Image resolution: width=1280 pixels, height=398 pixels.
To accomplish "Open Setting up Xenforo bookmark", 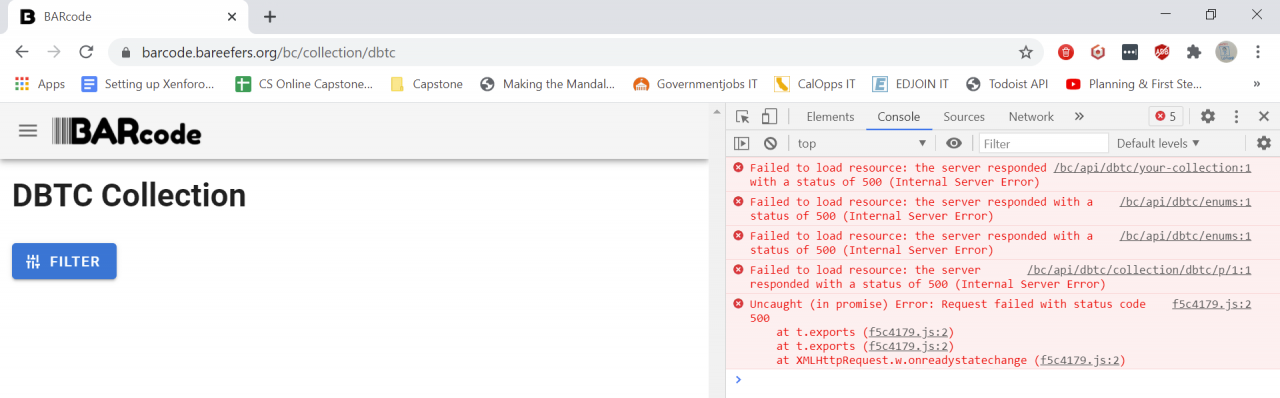I will [x=148, y=84].
